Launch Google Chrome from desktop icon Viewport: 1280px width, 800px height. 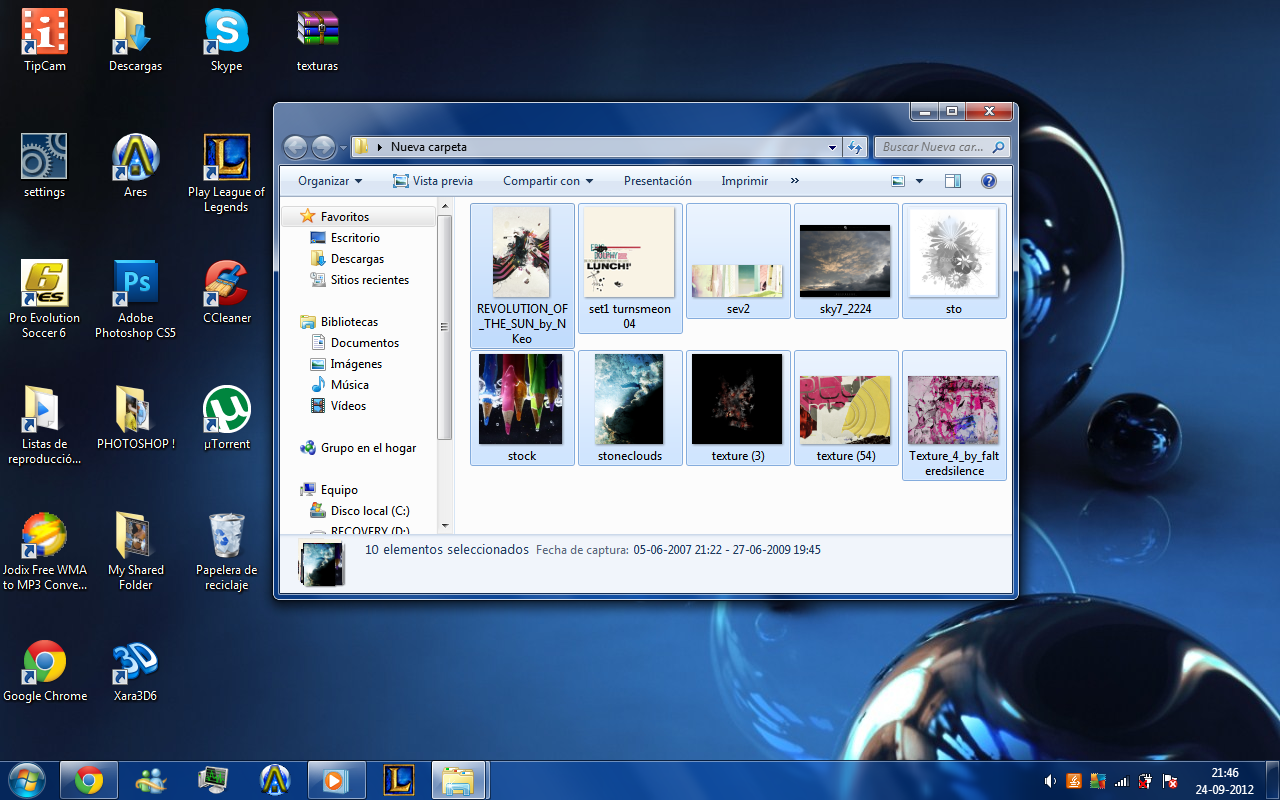click(x=45, y=670)
